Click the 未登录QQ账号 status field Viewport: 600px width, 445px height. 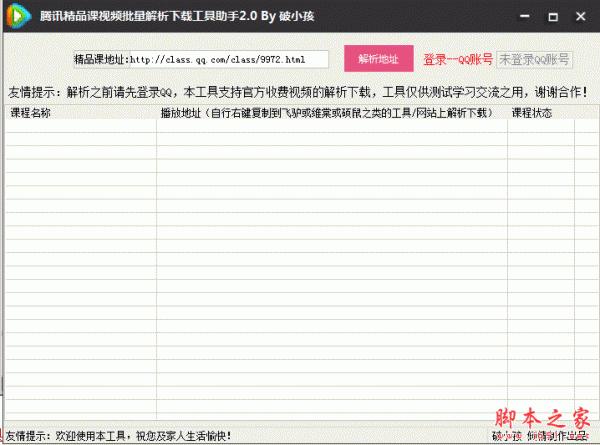(534, 60)
